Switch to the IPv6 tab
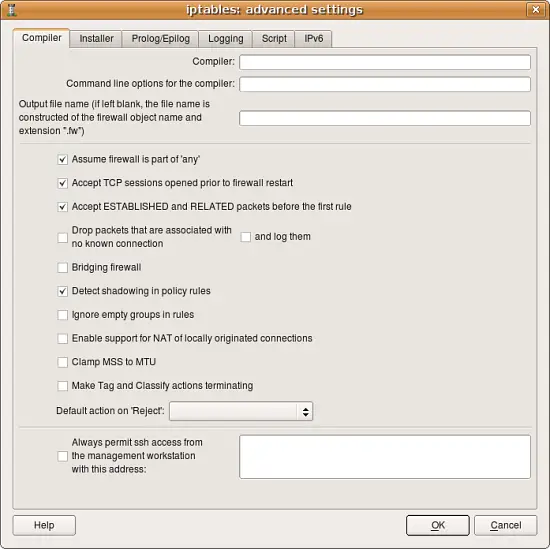This screenshot has width=550, height=549. pyautogui.click(x=314, y=39)
